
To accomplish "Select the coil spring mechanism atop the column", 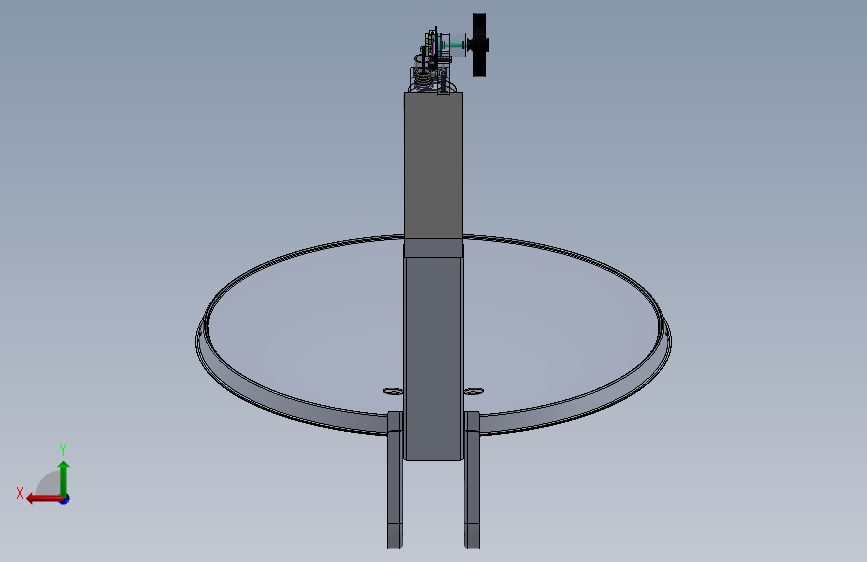I will (x=422, y=75).
